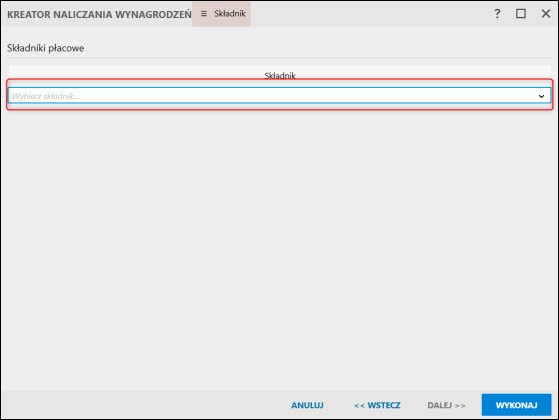The width and height of the screenshot is (559, 420).
Task: Run the wizard with Wykonaj
Action: coord(516,405)
